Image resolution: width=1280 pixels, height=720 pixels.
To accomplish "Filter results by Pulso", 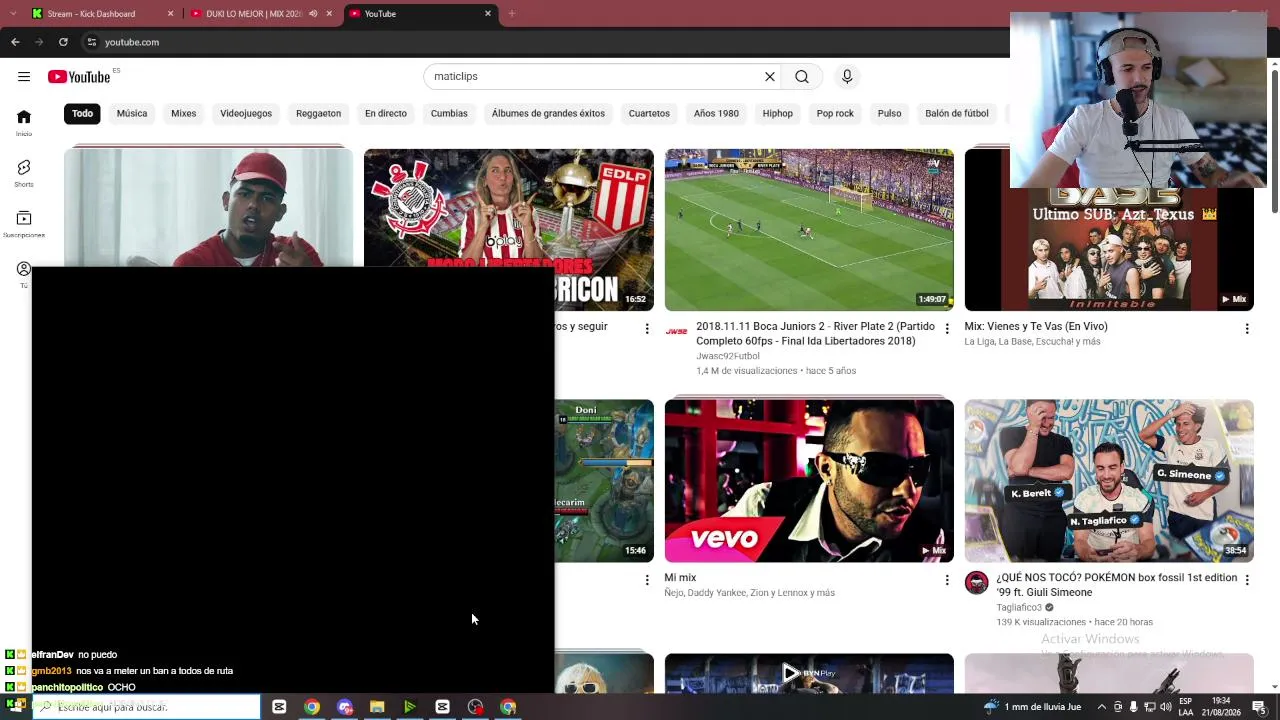I will (x=889, y=114).
